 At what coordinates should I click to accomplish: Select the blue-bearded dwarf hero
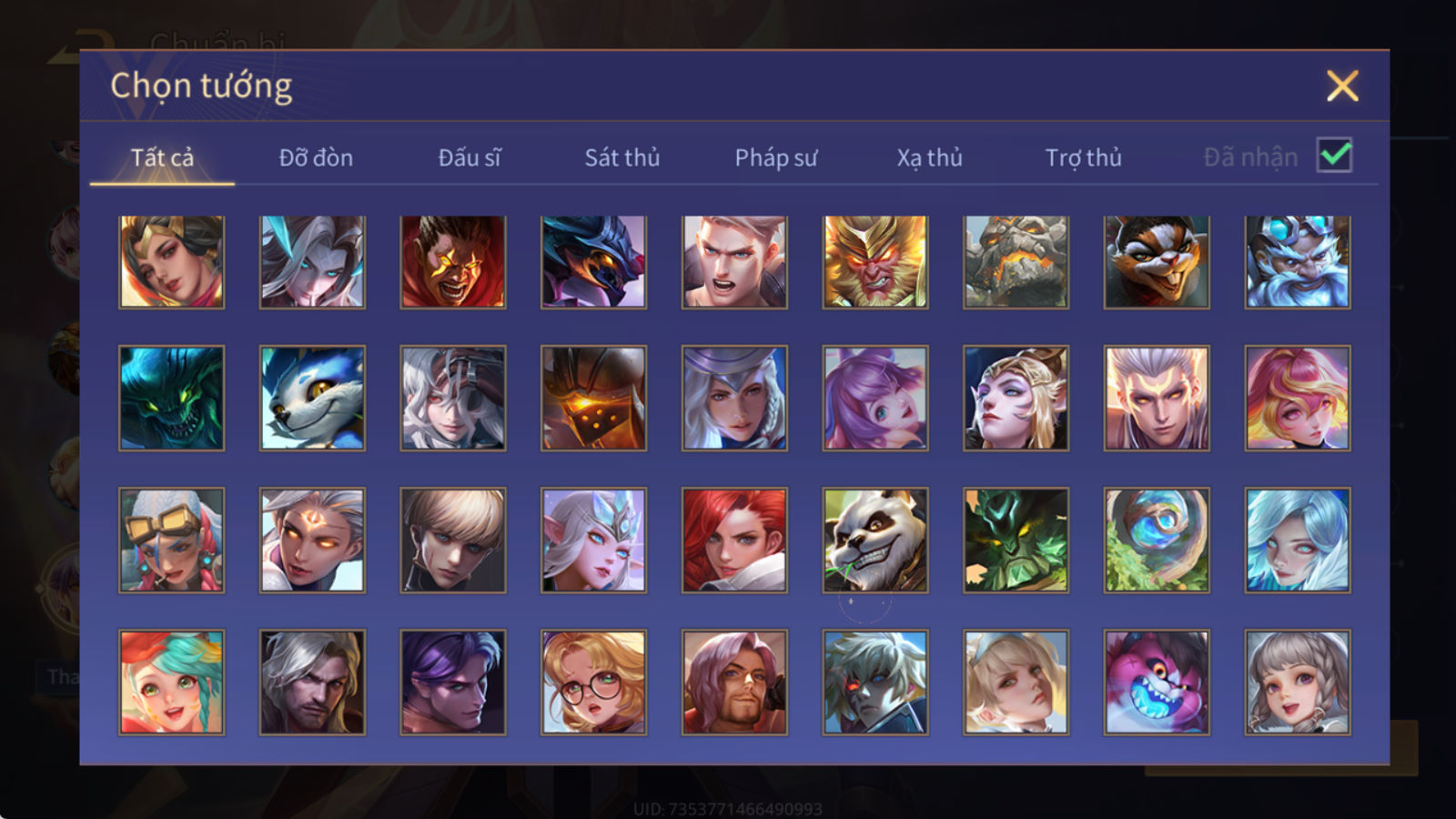pyautogui.click(x=1298, y=262)
